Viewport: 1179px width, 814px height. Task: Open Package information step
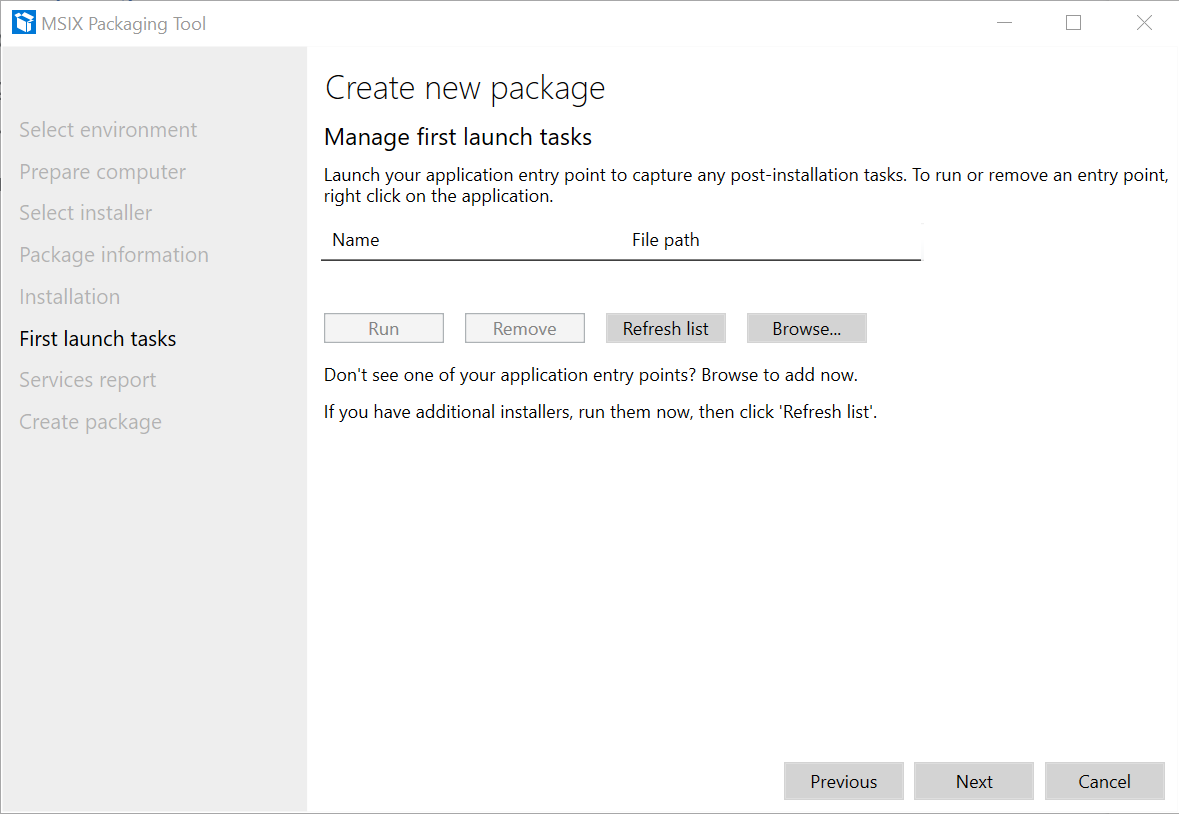pos(114,255)
